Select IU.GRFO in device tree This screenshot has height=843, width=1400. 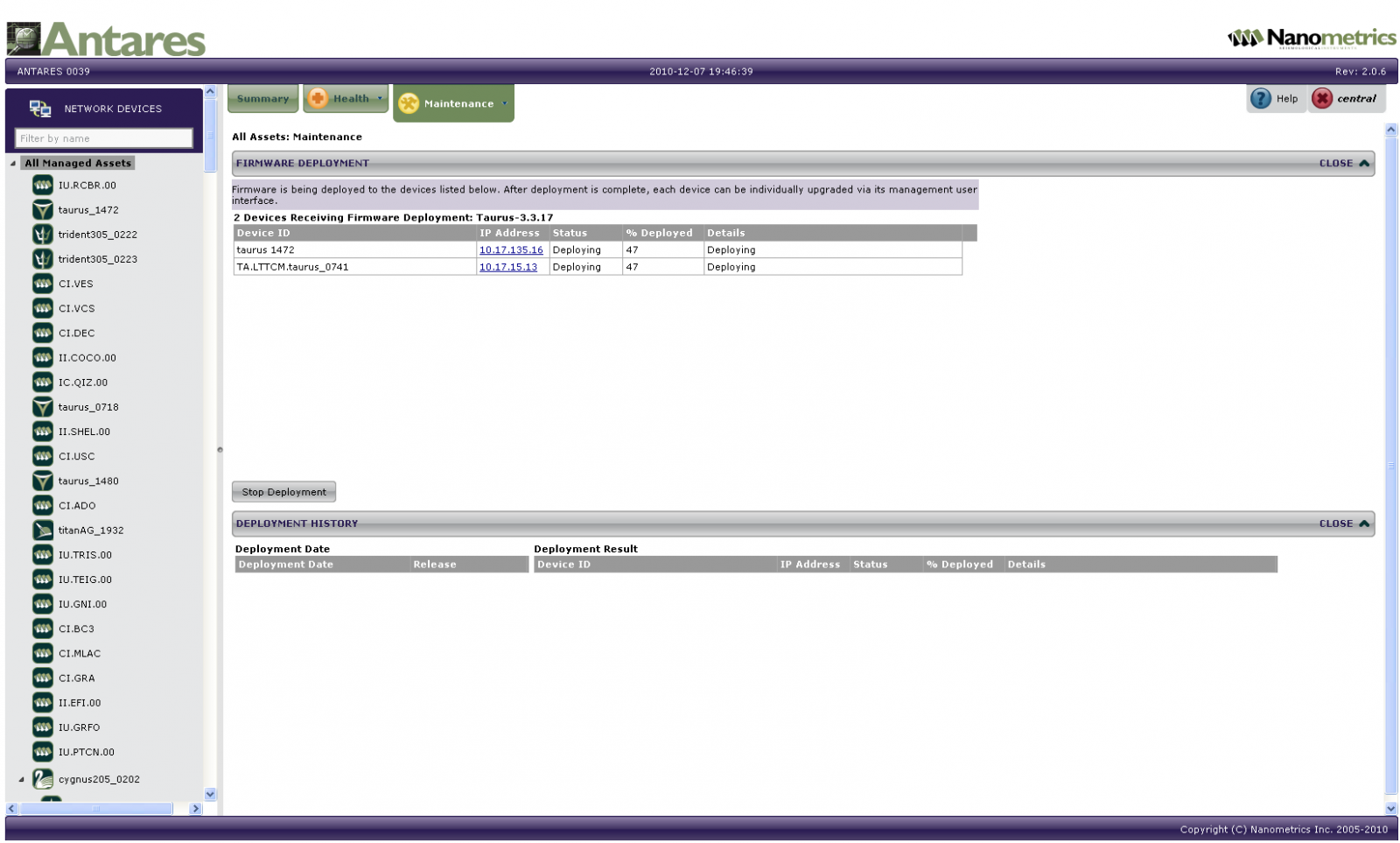(x=80, y=727)
